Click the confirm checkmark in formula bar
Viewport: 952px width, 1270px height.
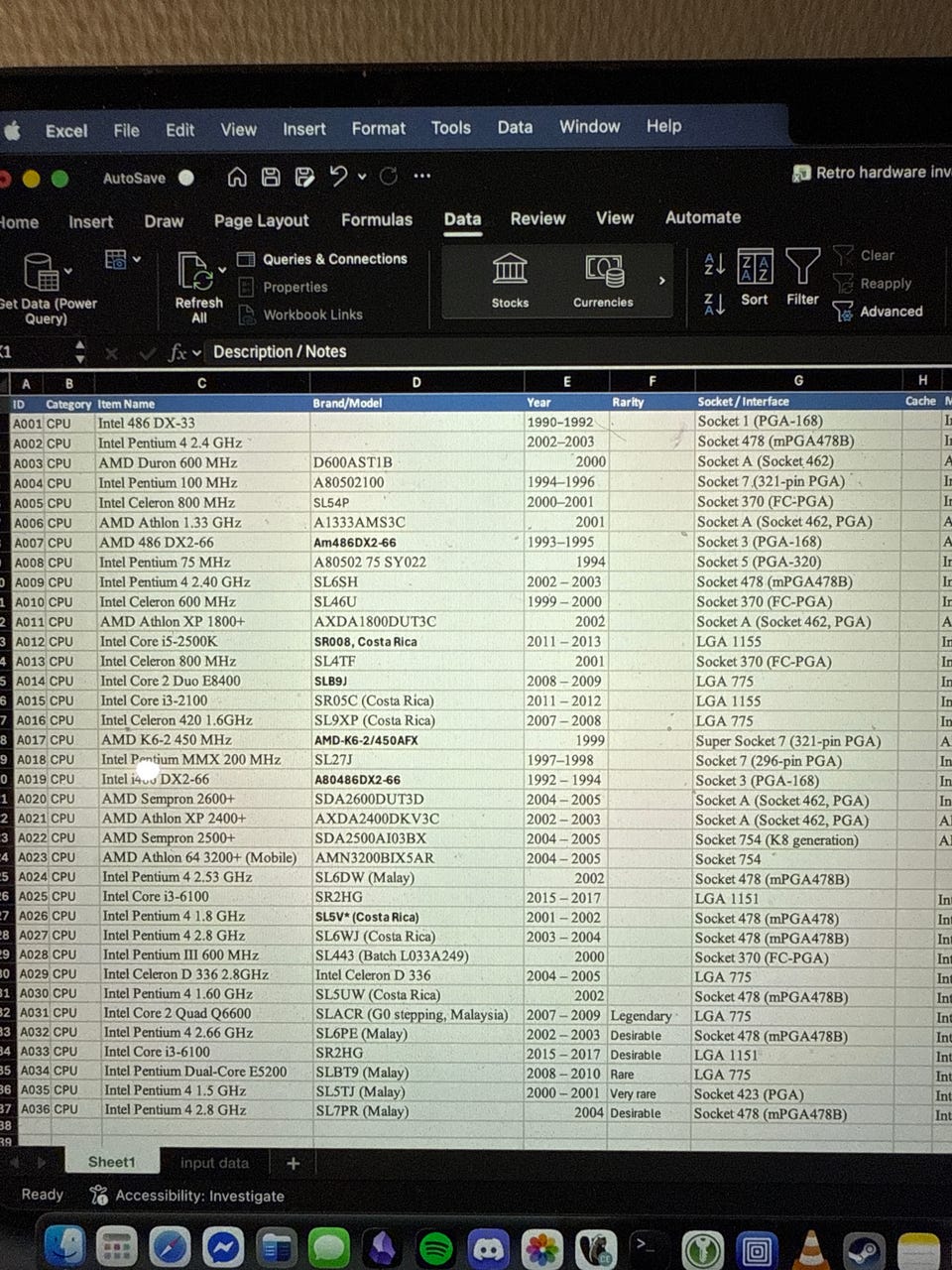[147, 353]
